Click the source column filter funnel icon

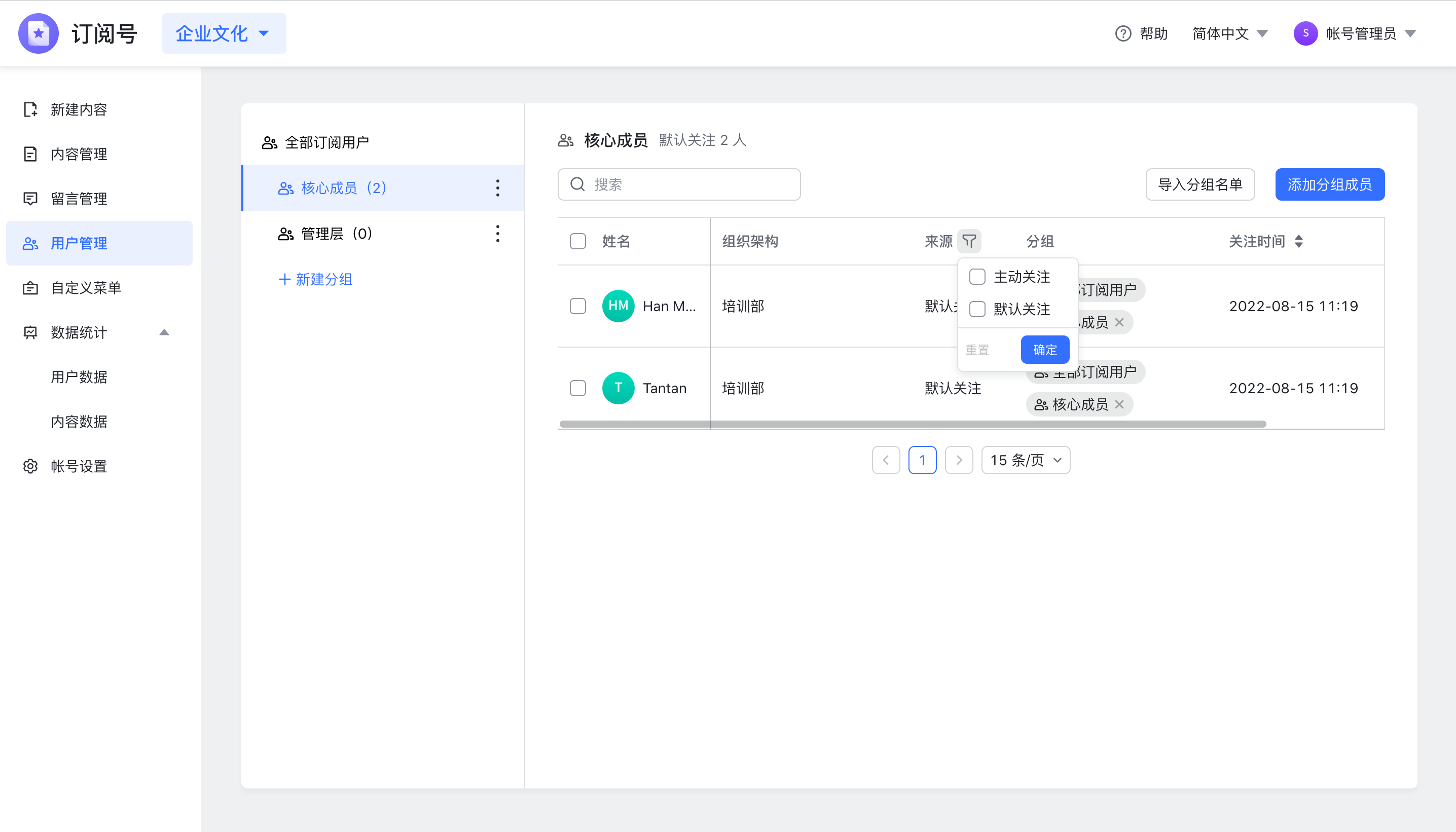coord(969,241)
